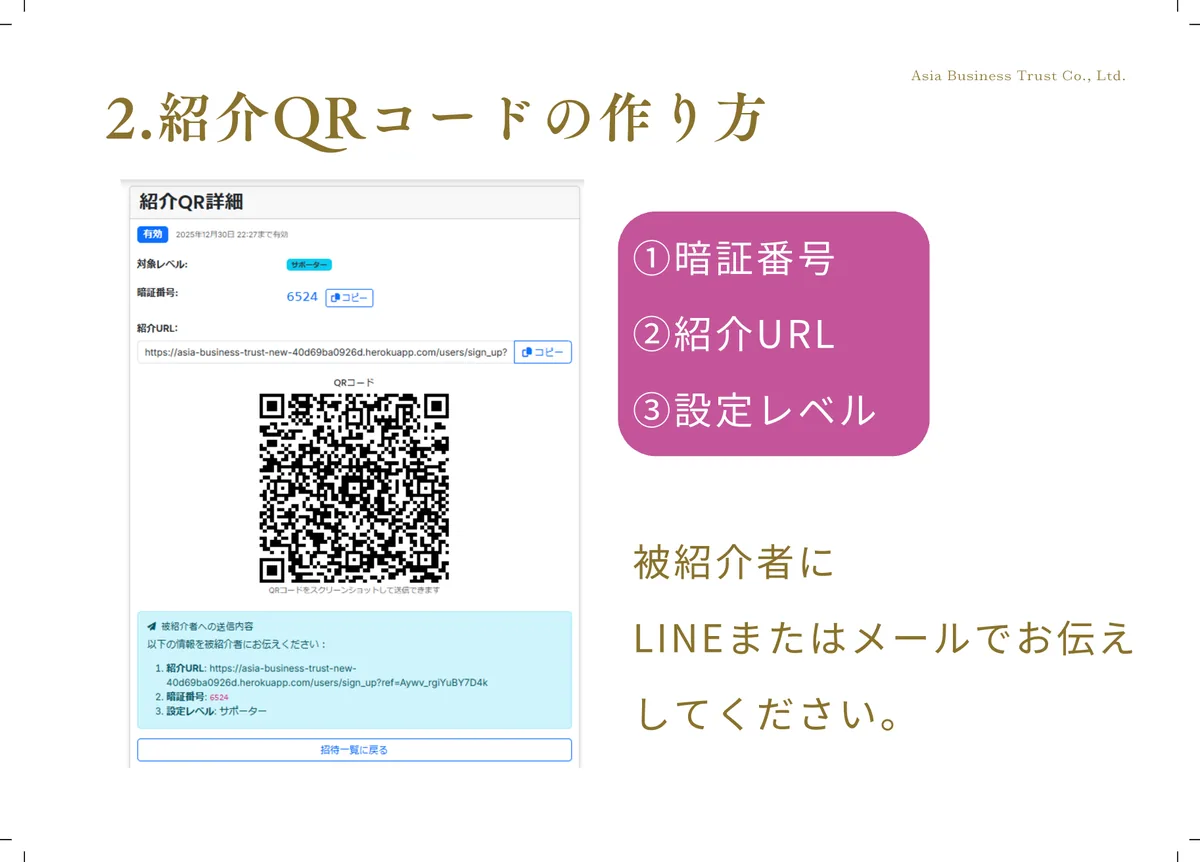Click 設定レベル: サポーター line

(x=216, y=711)
